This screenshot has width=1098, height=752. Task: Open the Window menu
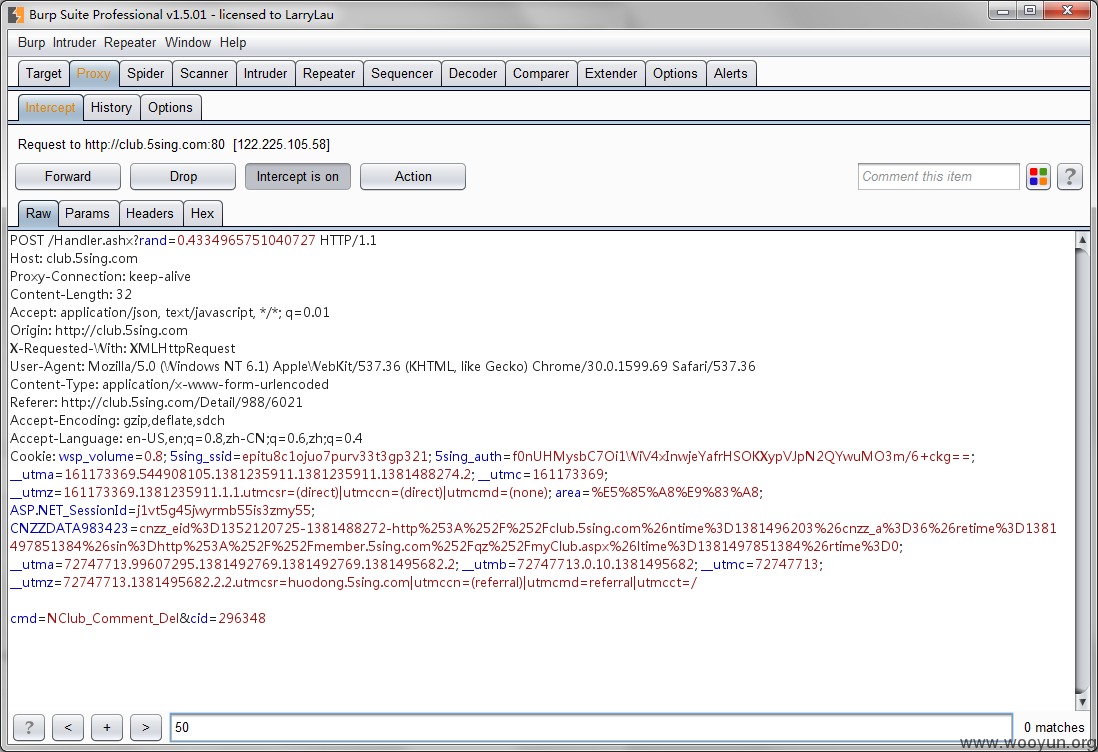[188, 43]
